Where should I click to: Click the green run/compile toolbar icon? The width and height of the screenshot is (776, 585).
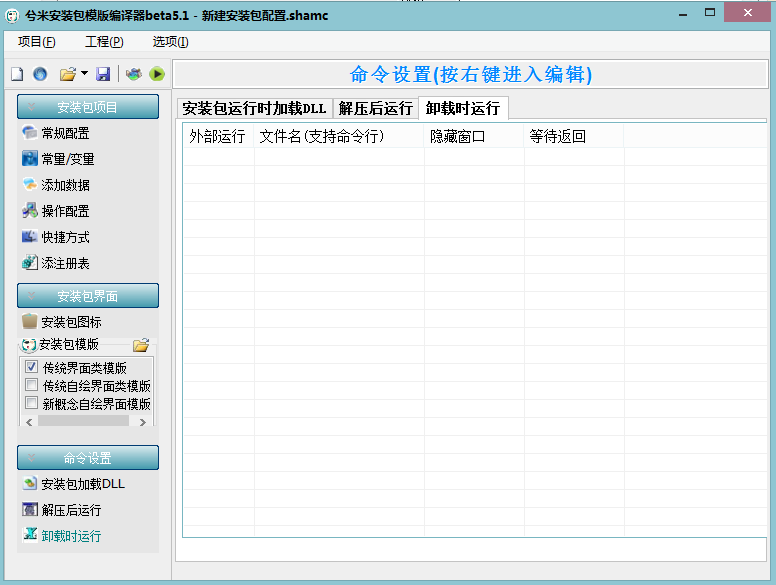coord(157,74)
